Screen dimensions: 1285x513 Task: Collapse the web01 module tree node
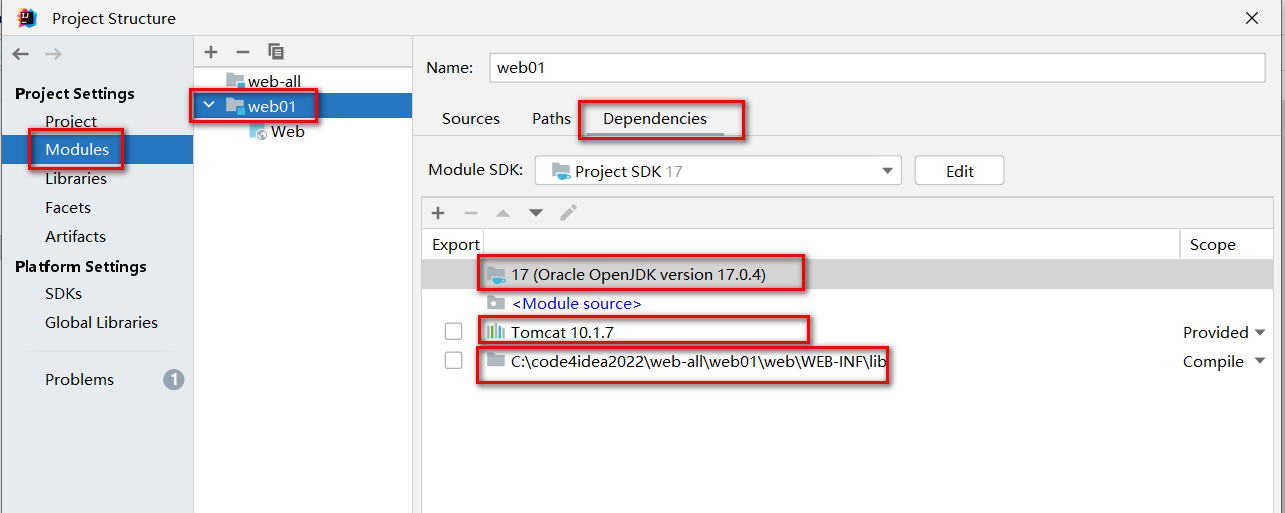(208, 105)
